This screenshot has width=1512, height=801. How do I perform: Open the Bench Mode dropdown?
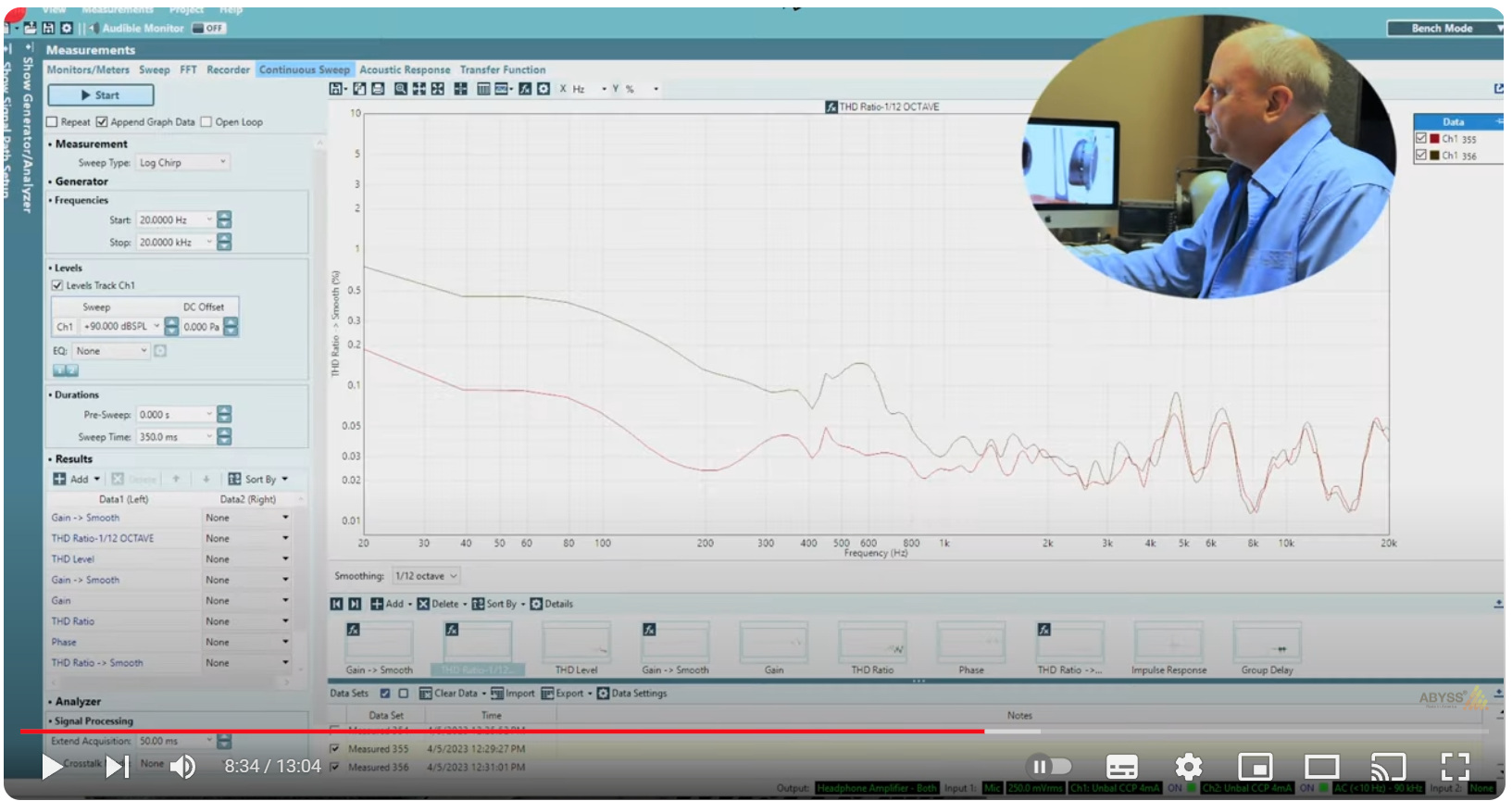pyautogui.click(x=1443, y=29)
